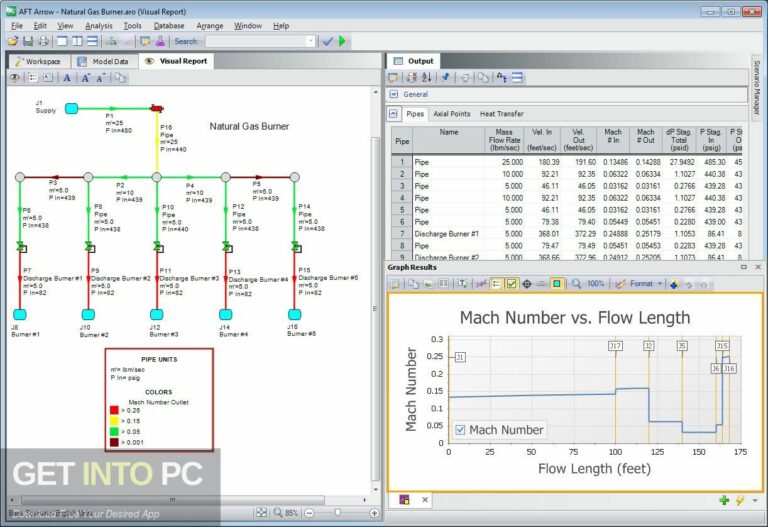This screenshot has width=768, height=527.
Task: Open the Arrange menu
Action: pos(210,25)
